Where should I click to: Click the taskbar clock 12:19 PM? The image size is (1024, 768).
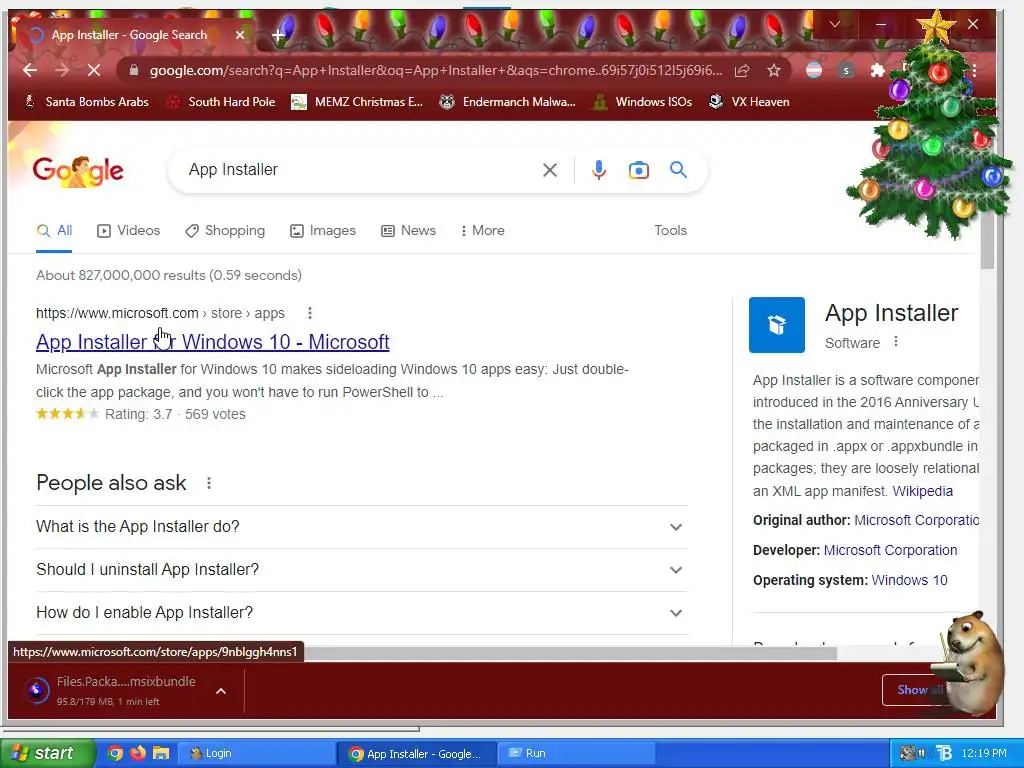click(x=984, y=754)
